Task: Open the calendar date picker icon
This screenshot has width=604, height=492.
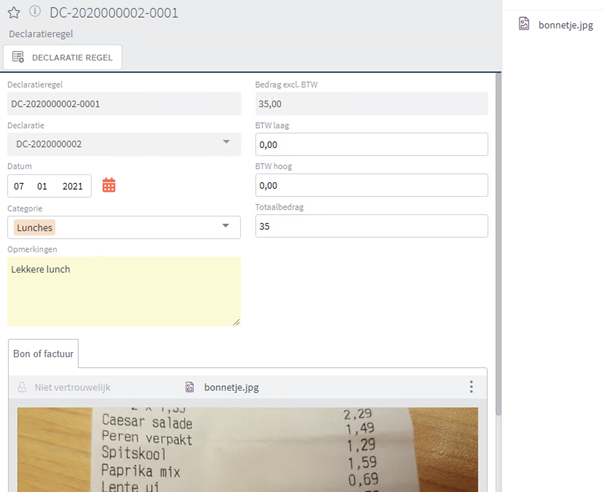Action: tap(110, 185)
